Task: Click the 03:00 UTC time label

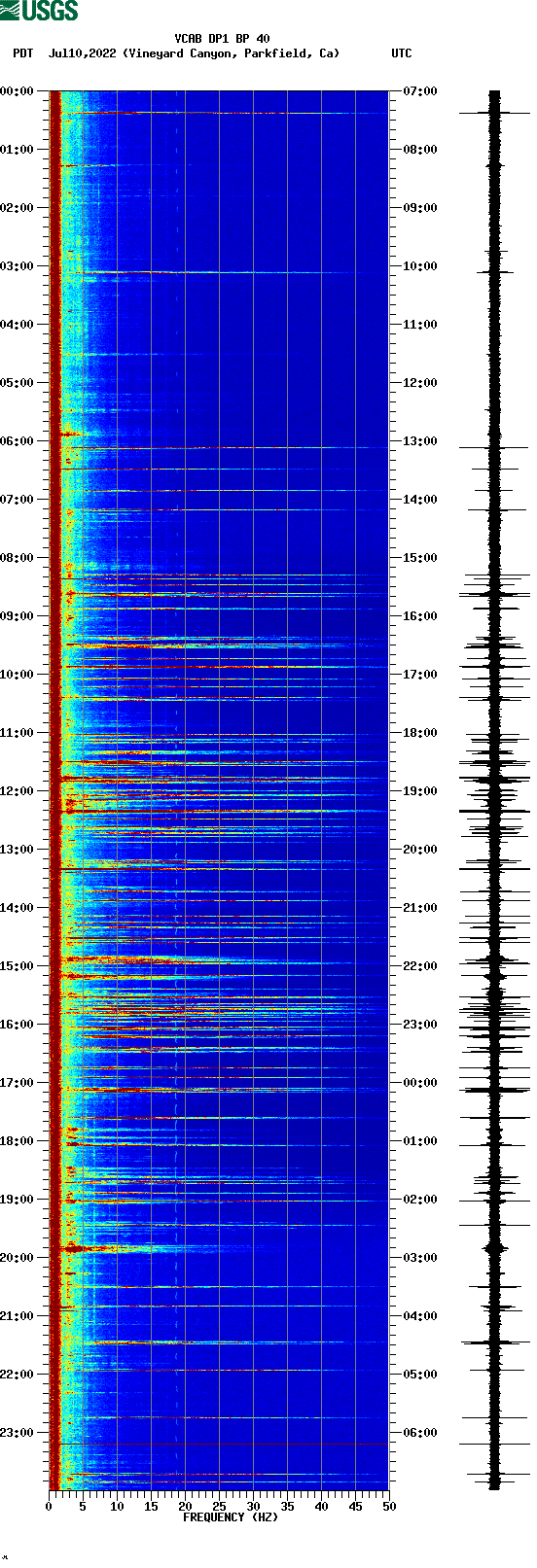Action: click(420, 1258)
